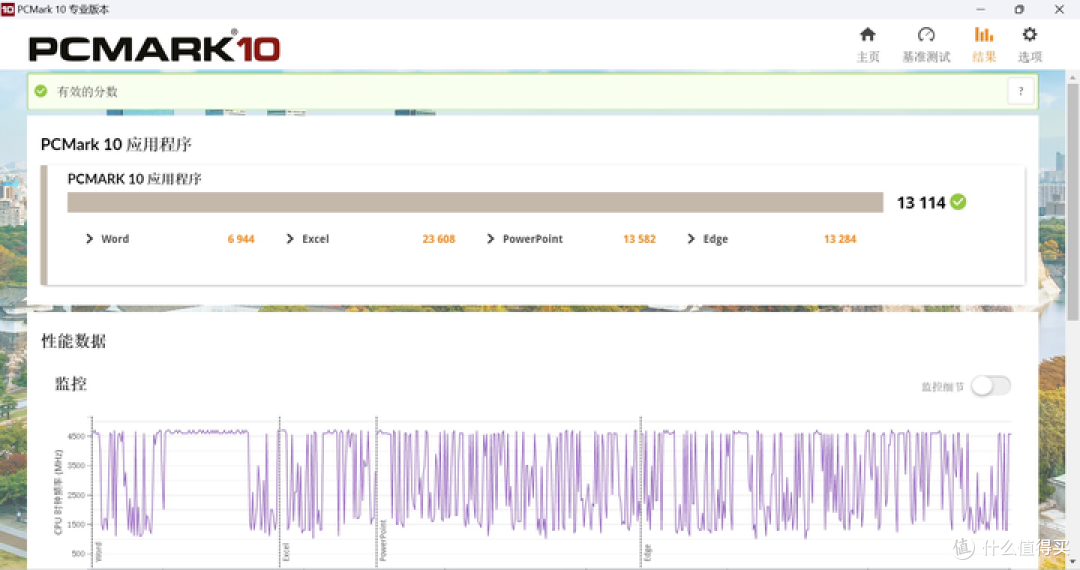This screenshot has height=570, width=1080.
Task: Restore the PCMark 10 window size
Action: [1019, 9]
